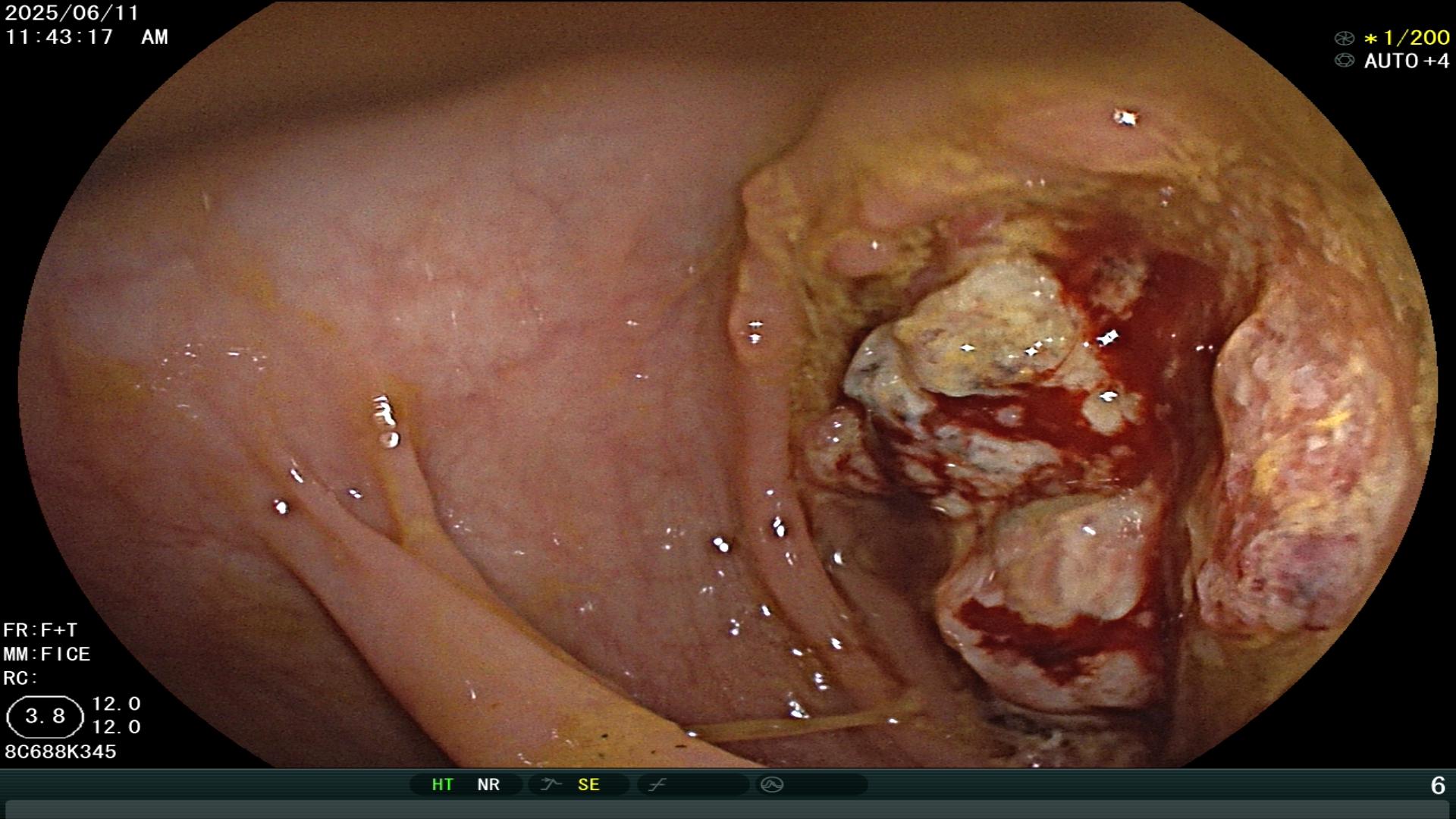
Task: Click the RC: label
Action: (x=20, y=678)
